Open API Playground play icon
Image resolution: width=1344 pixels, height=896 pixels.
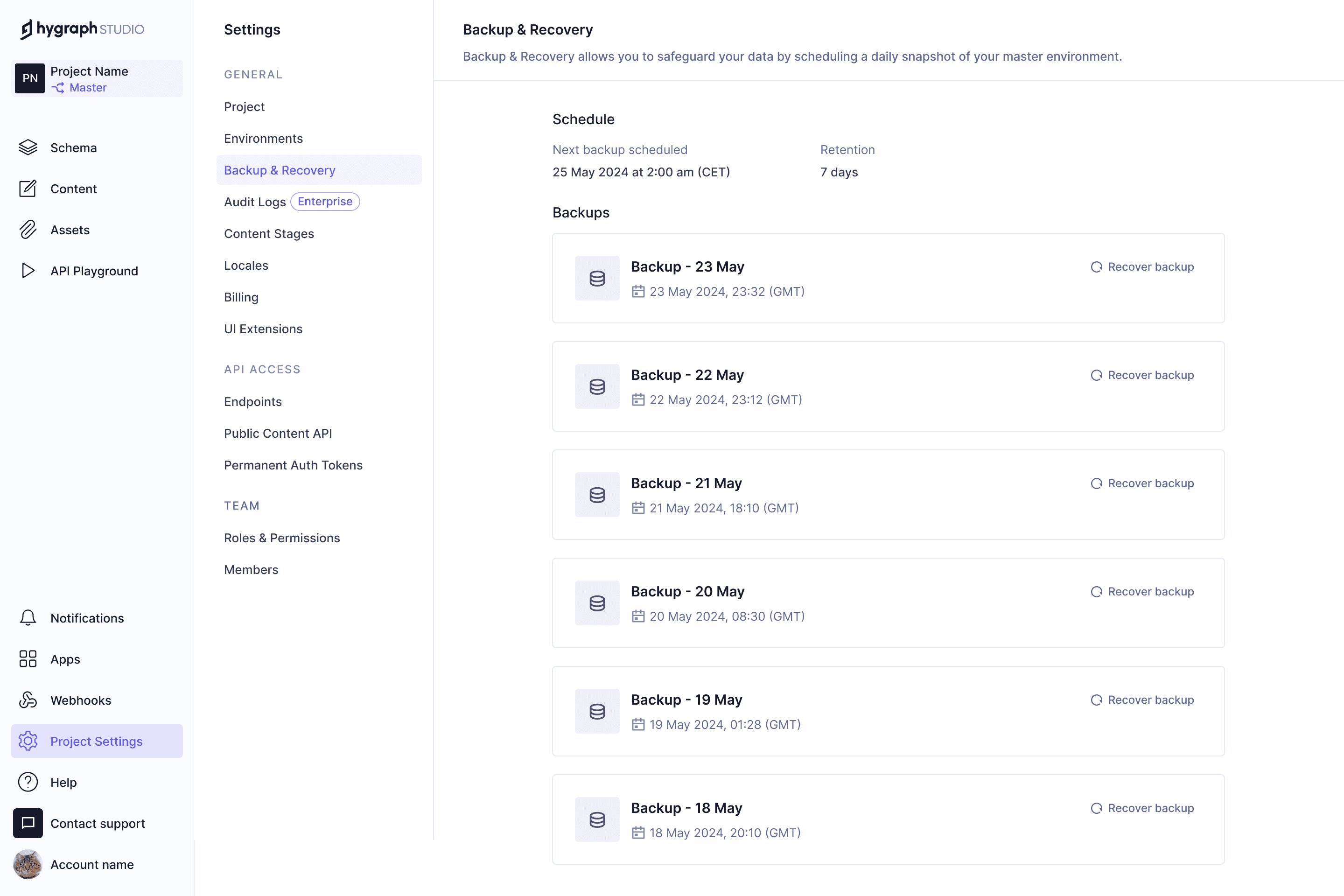(28, 271)
